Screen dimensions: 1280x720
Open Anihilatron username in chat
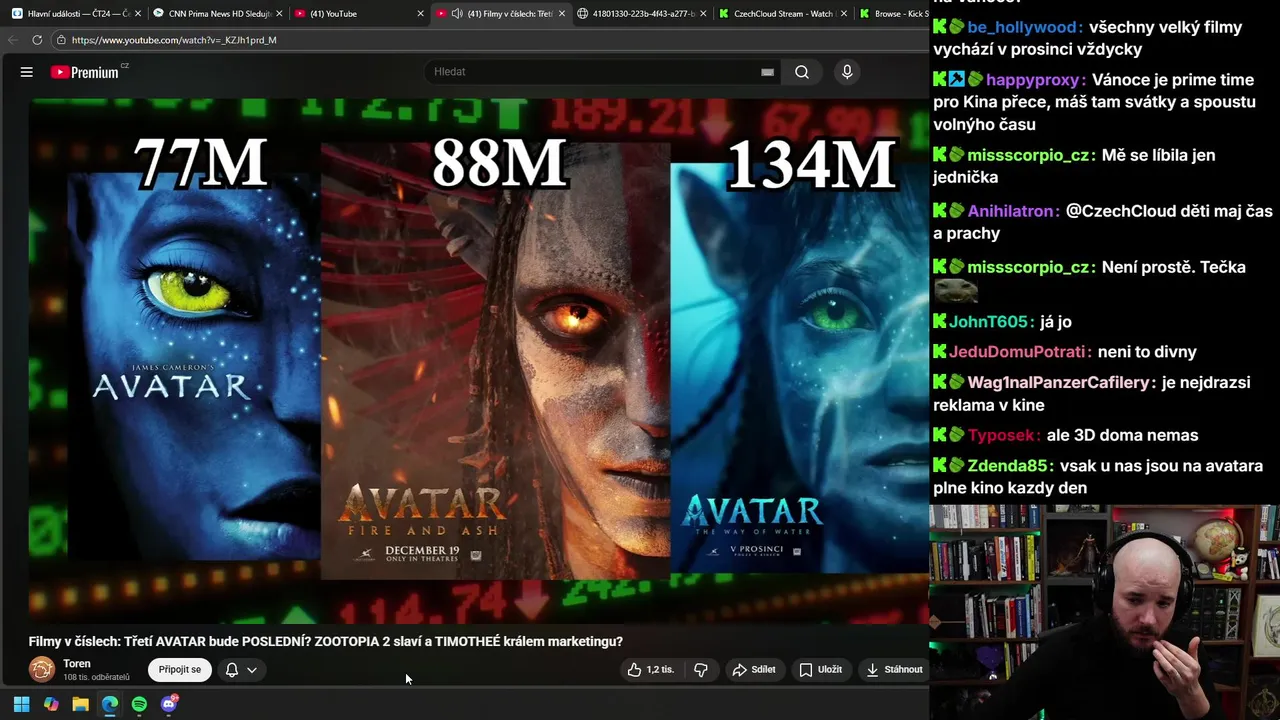[x=1013, y=211]
